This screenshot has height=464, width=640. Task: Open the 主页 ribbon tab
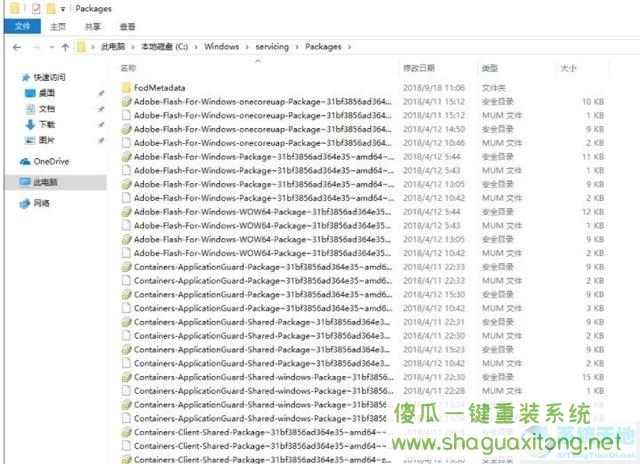[58, 27]
